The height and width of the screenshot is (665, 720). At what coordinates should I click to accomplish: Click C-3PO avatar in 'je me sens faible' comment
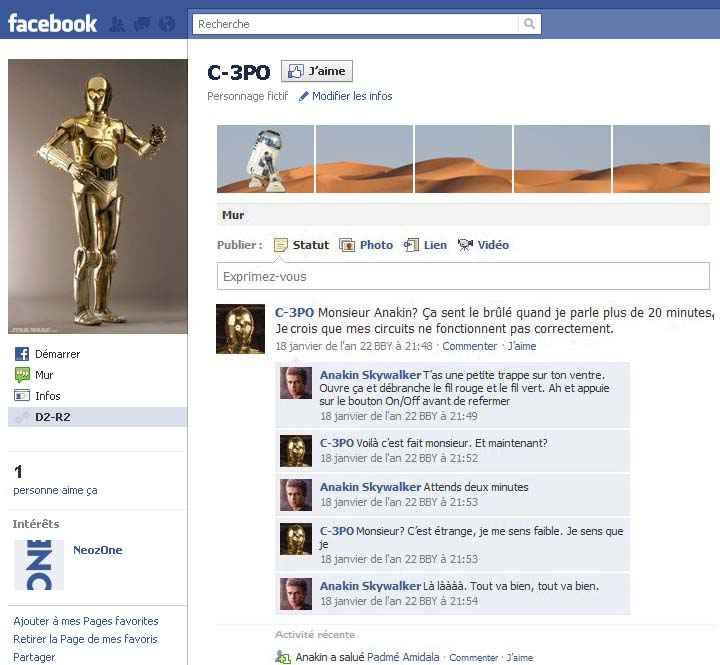(296, 539)
